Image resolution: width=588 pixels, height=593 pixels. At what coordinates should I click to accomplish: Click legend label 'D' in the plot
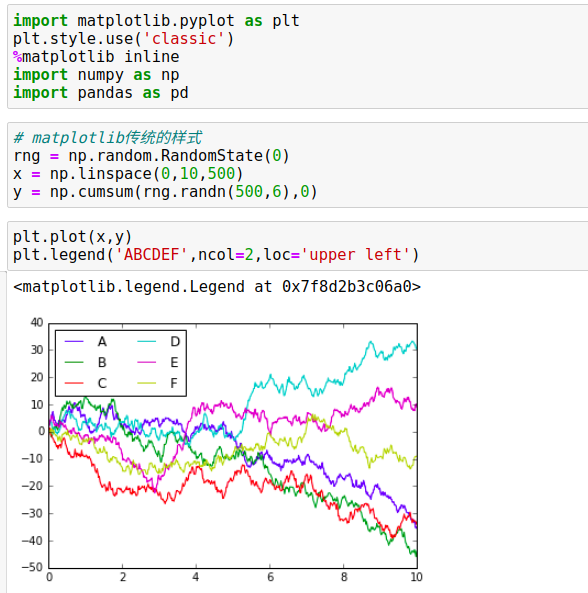tap(175, 342)
